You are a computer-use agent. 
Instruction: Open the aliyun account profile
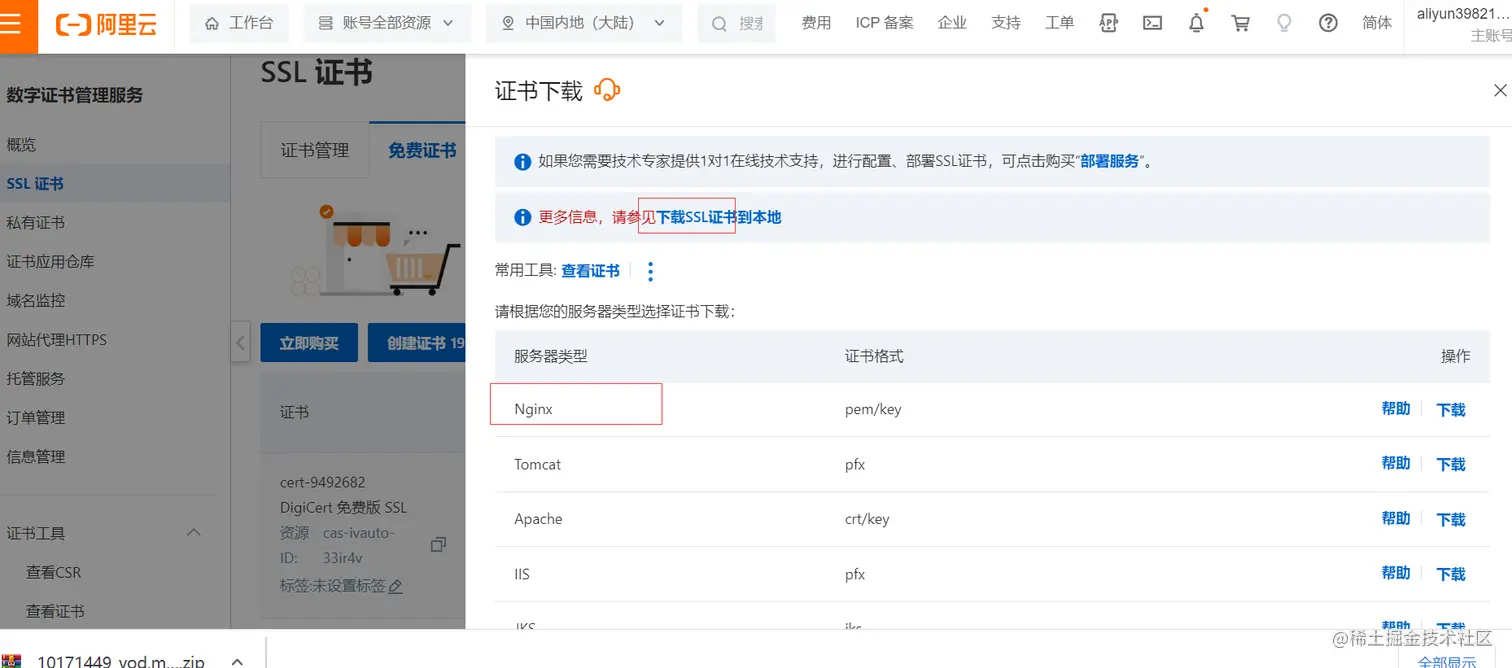point(1463,24)
